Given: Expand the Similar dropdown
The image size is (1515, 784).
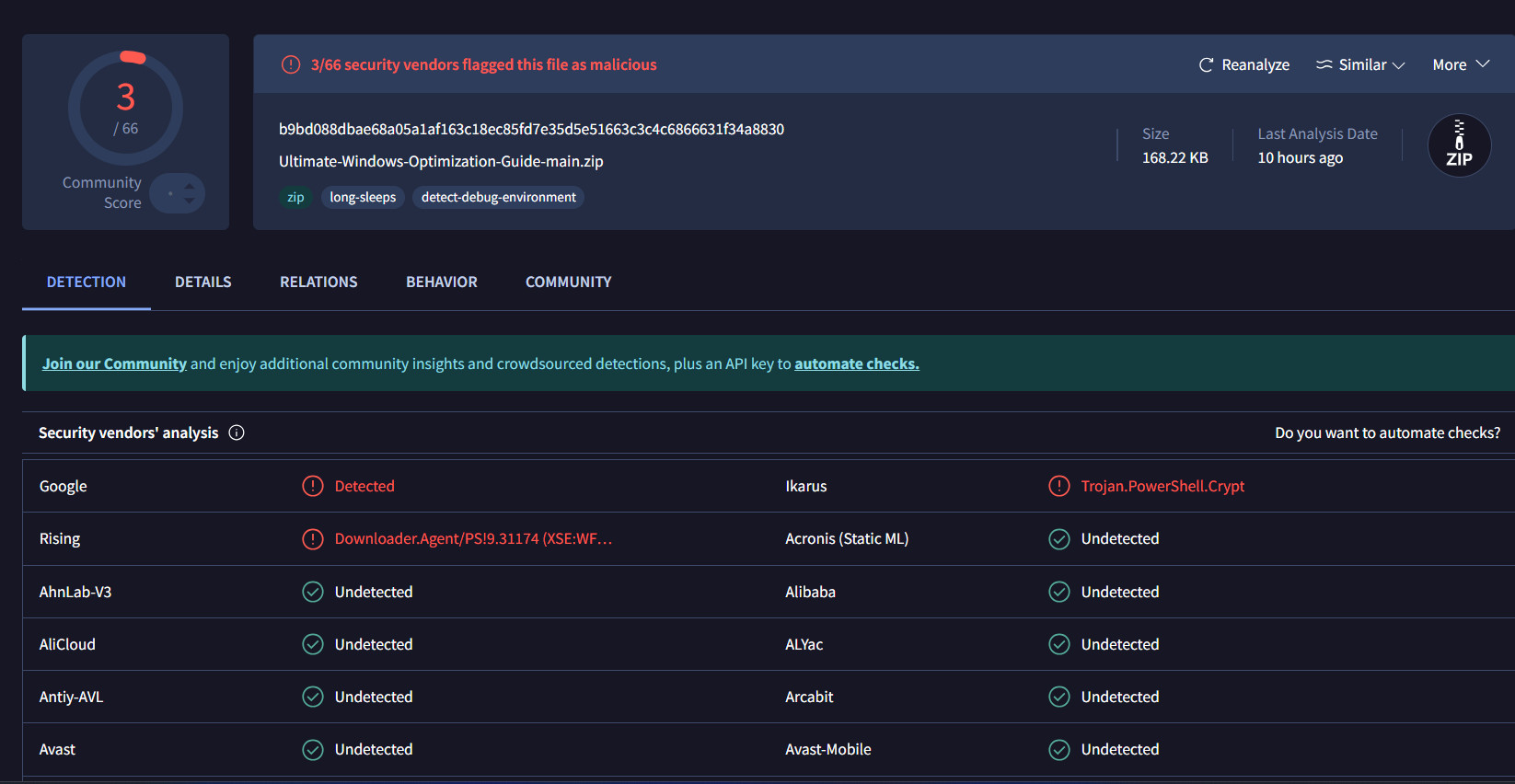Looking at the screenshot, I should pos(1360,65).
